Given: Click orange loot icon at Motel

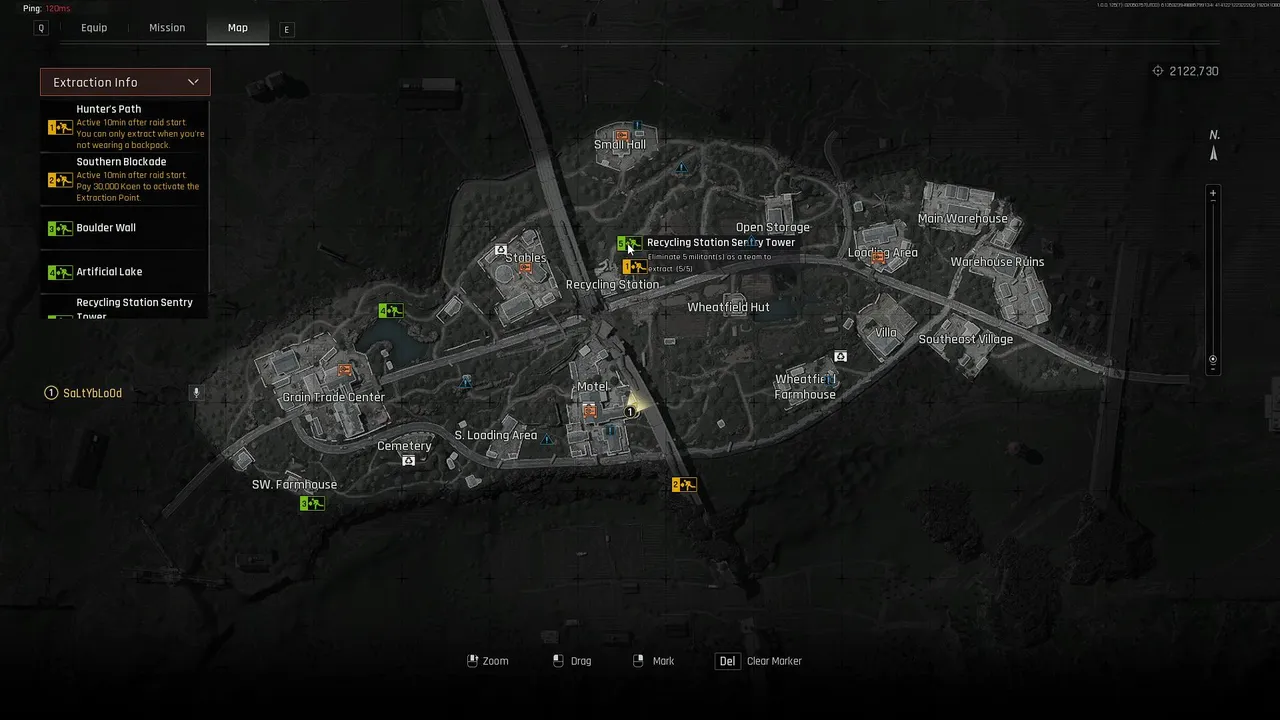Looking at the screenshot, I should tap(590, 409).
